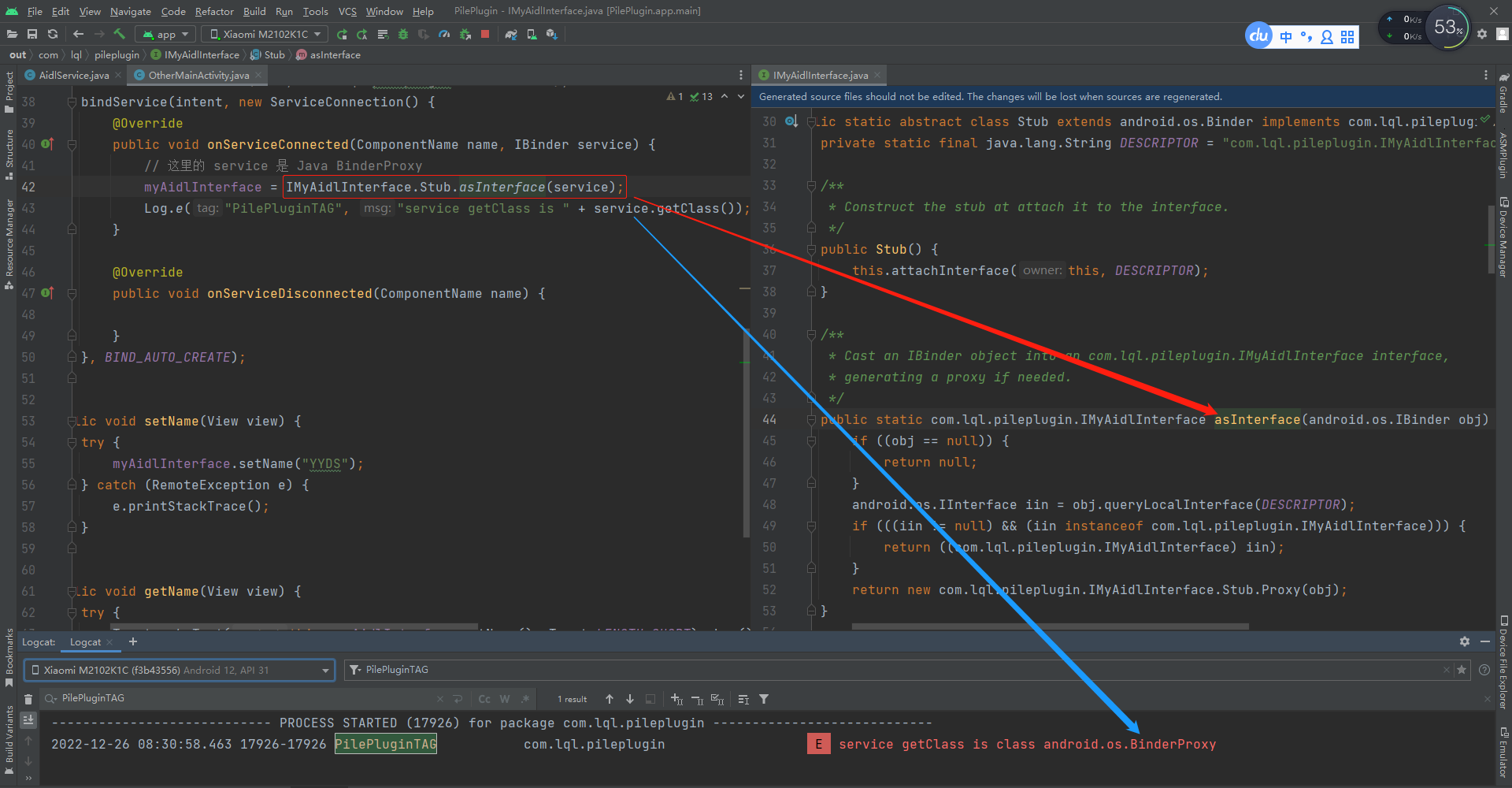
Task: Open the Stub breadcrumb link
Action: [273, 54]
